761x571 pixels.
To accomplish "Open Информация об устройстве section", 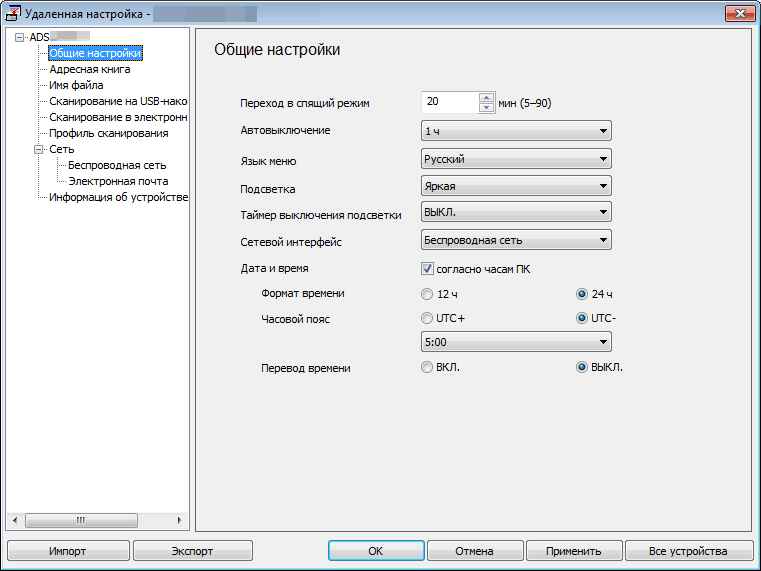I will (x=118, y=197).
